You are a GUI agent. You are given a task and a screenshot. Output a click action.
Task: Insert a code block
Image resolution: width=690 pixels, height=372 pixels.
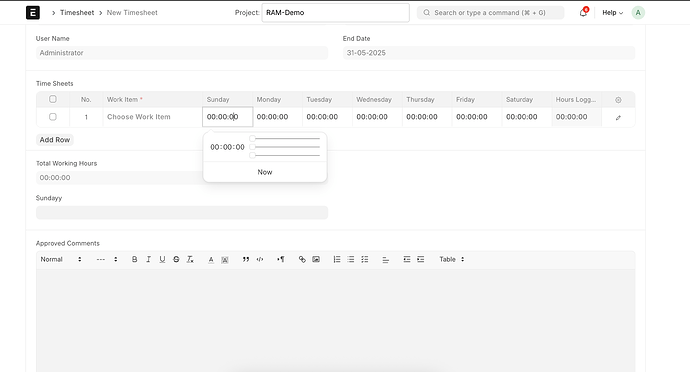point(260,259)
